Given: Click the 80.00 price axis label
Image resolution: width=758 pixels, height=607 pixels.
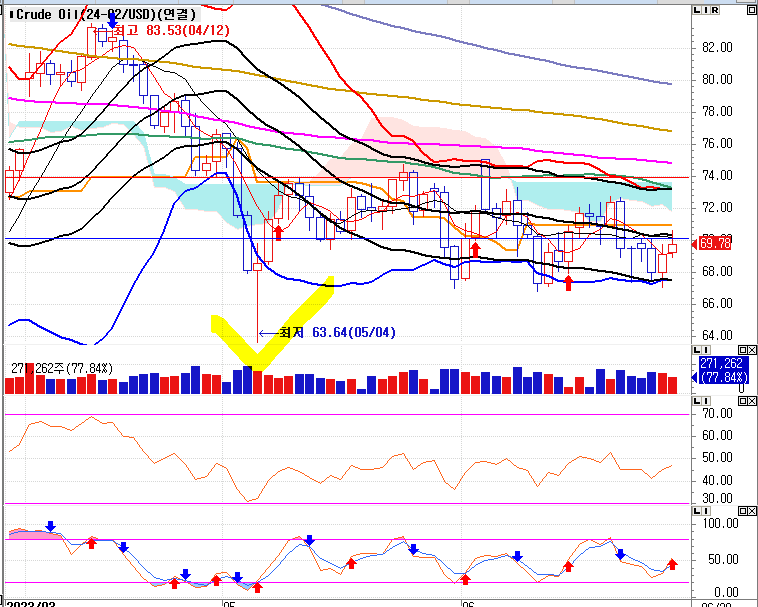Looking at the screenshot, I should (717, 79).
